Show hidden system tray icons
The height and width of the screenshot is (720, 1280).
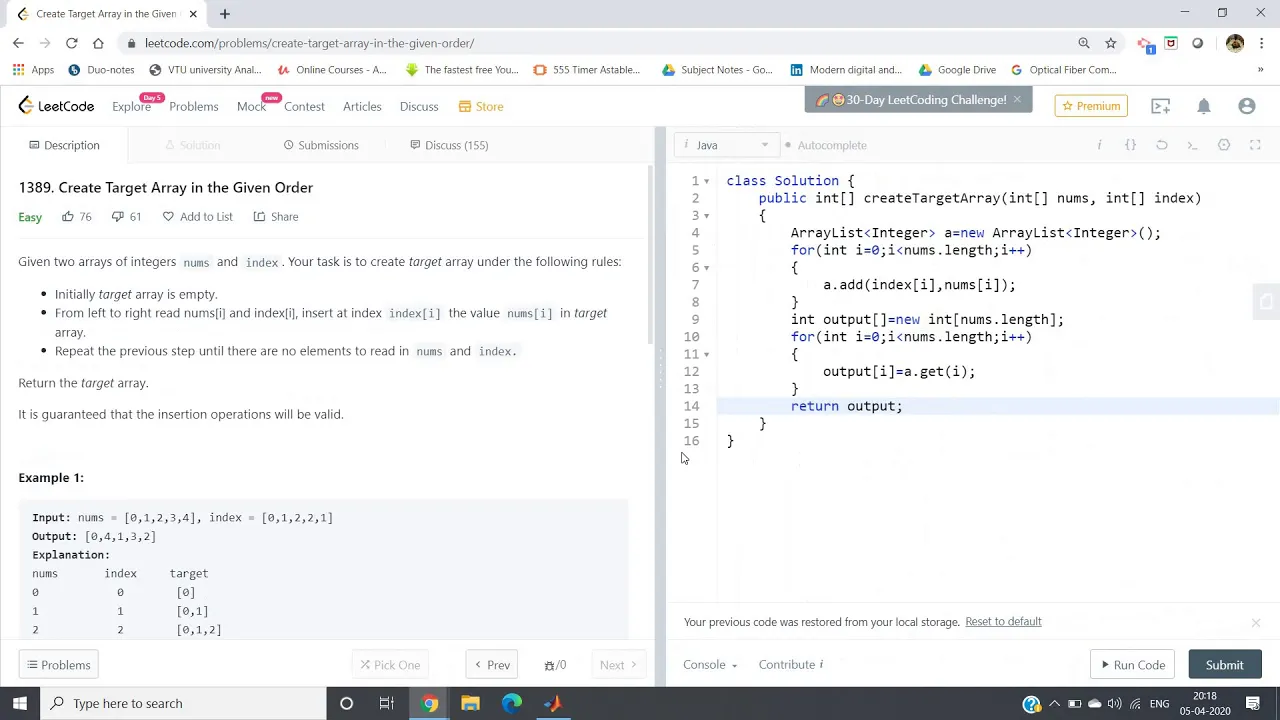[x=1054, y=703]
